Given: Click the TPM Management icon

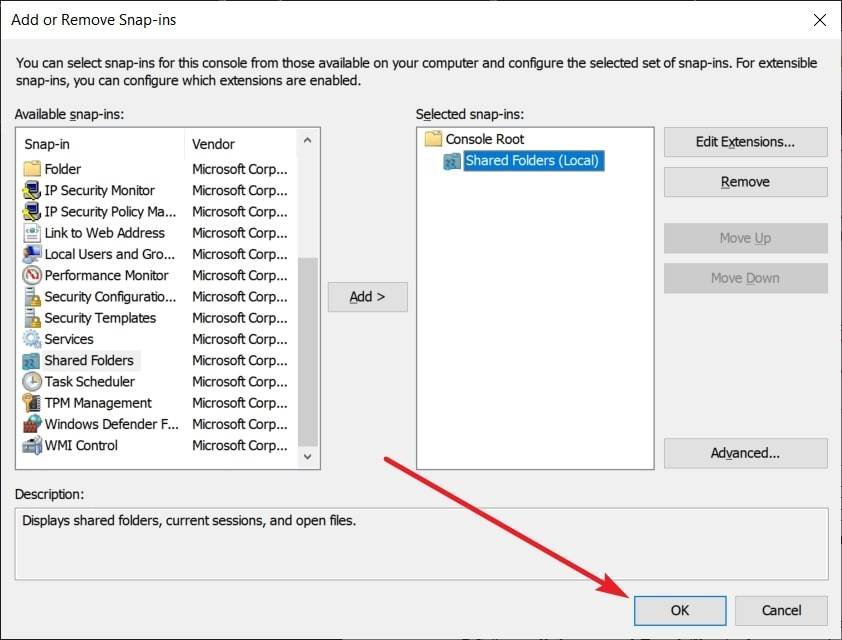Looking at the screenshot, I should point(31,403).
